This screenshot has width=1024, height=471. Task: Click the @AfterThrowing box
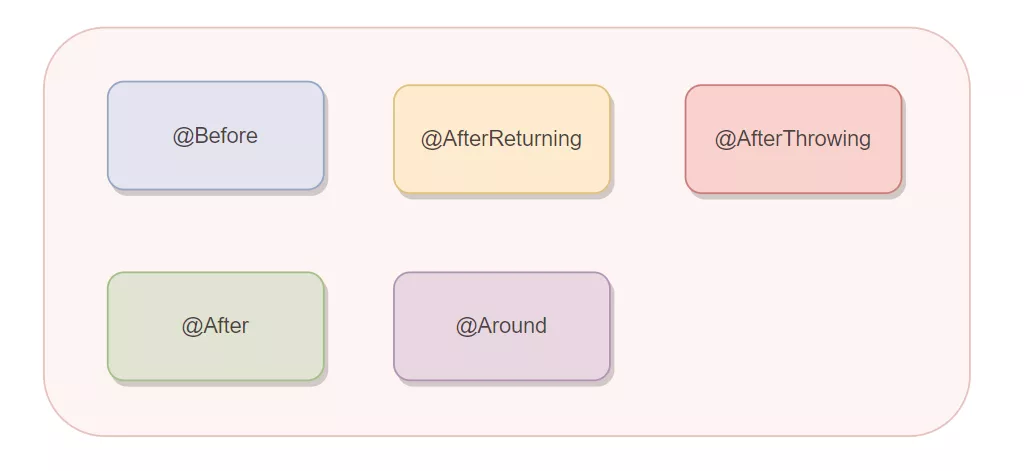coord(793,164)
